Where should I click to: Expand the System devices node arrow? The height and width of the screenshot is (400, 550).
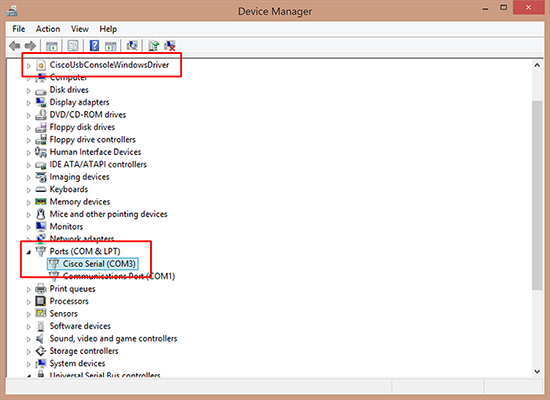point(29,364)
